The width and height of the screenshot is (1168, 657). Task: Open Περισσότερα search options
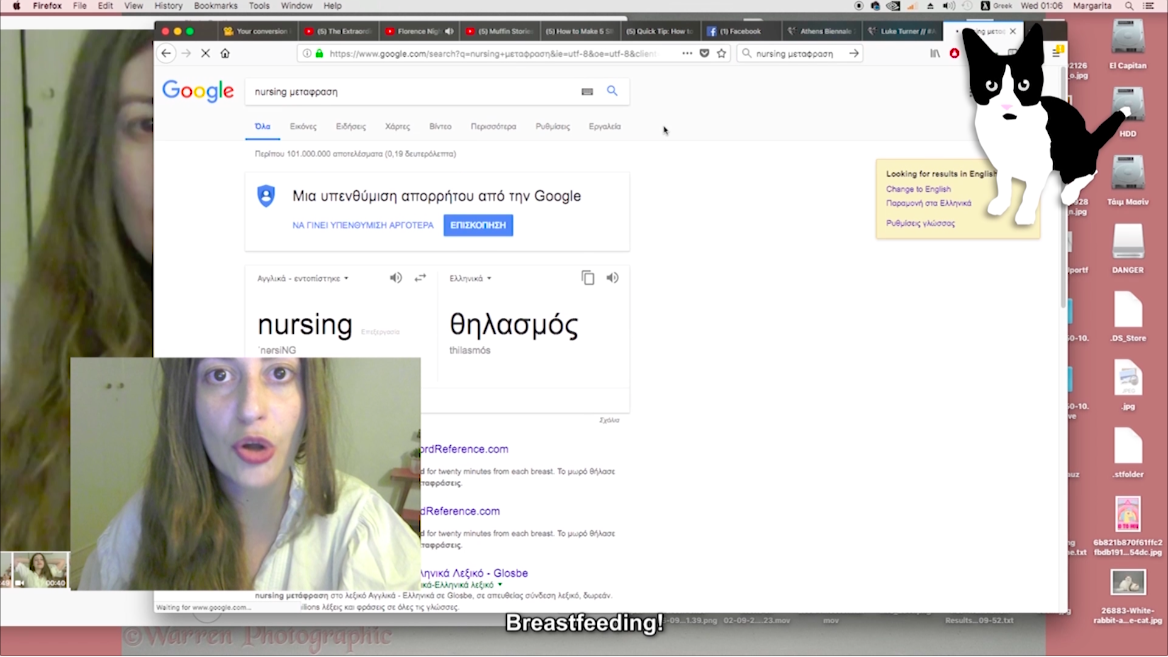click(x=493, y=127)
